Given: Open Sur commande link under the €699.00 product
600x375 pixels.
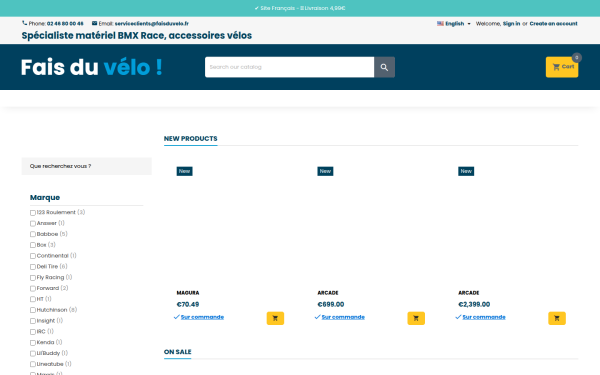Looking at the screenshot, I should click(343, 317).
